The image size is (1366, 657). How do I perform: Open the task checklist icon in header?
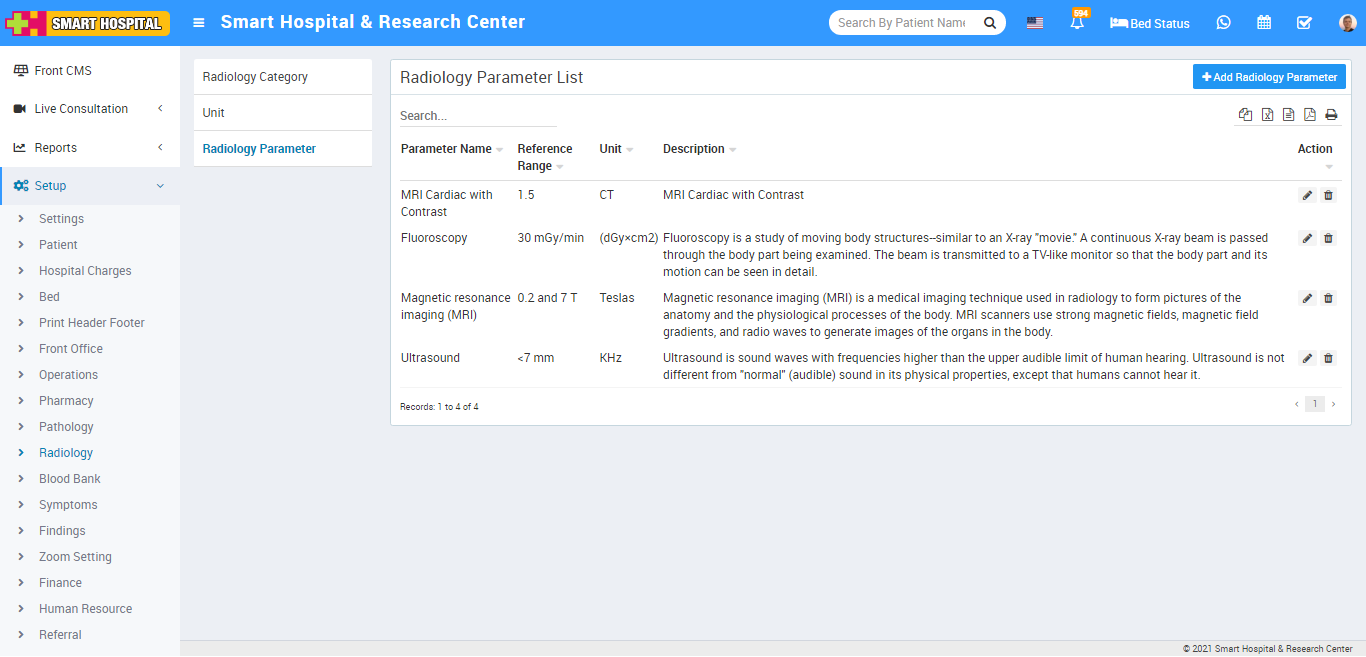(x=1304, y=23)
